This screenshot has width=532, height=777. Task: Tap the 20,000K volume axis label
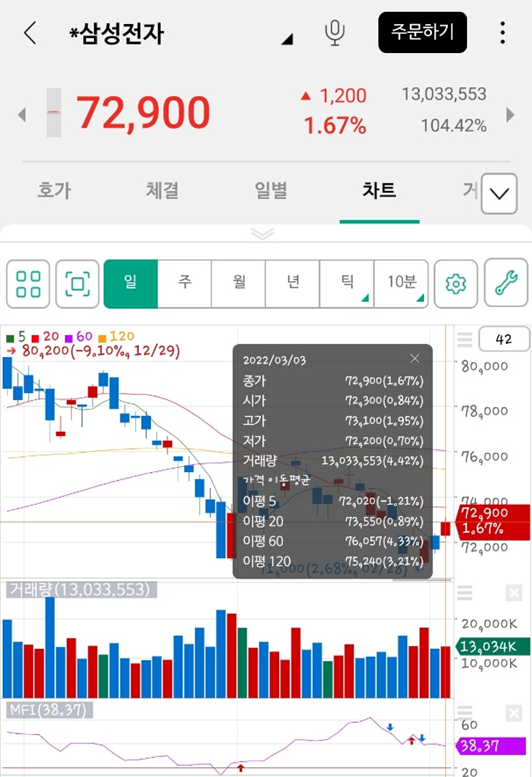point(489,623)
